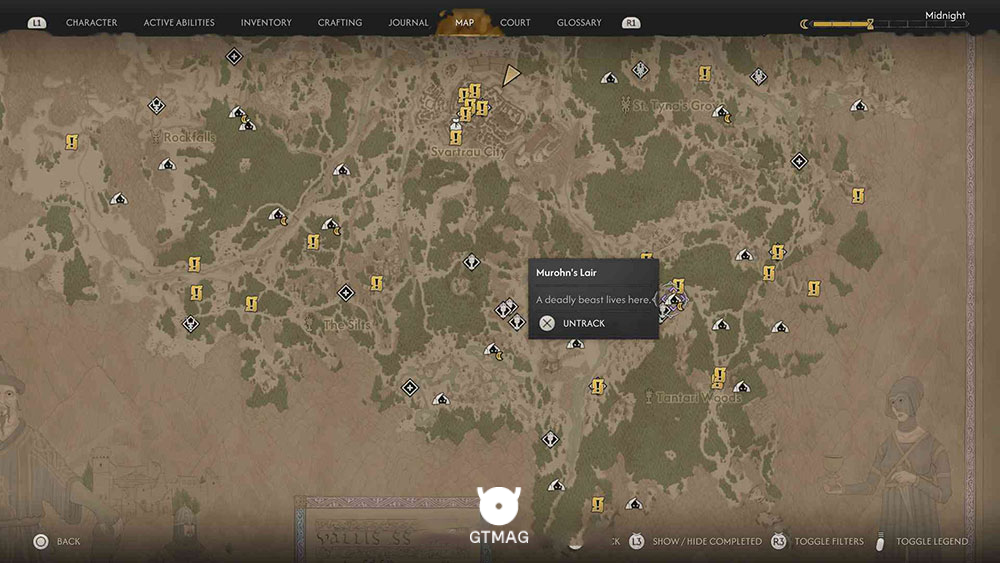Viewport: 1000px width, 563px height.
Task: Select the purple-highlighted tracked lair marker
Action: 673,301
